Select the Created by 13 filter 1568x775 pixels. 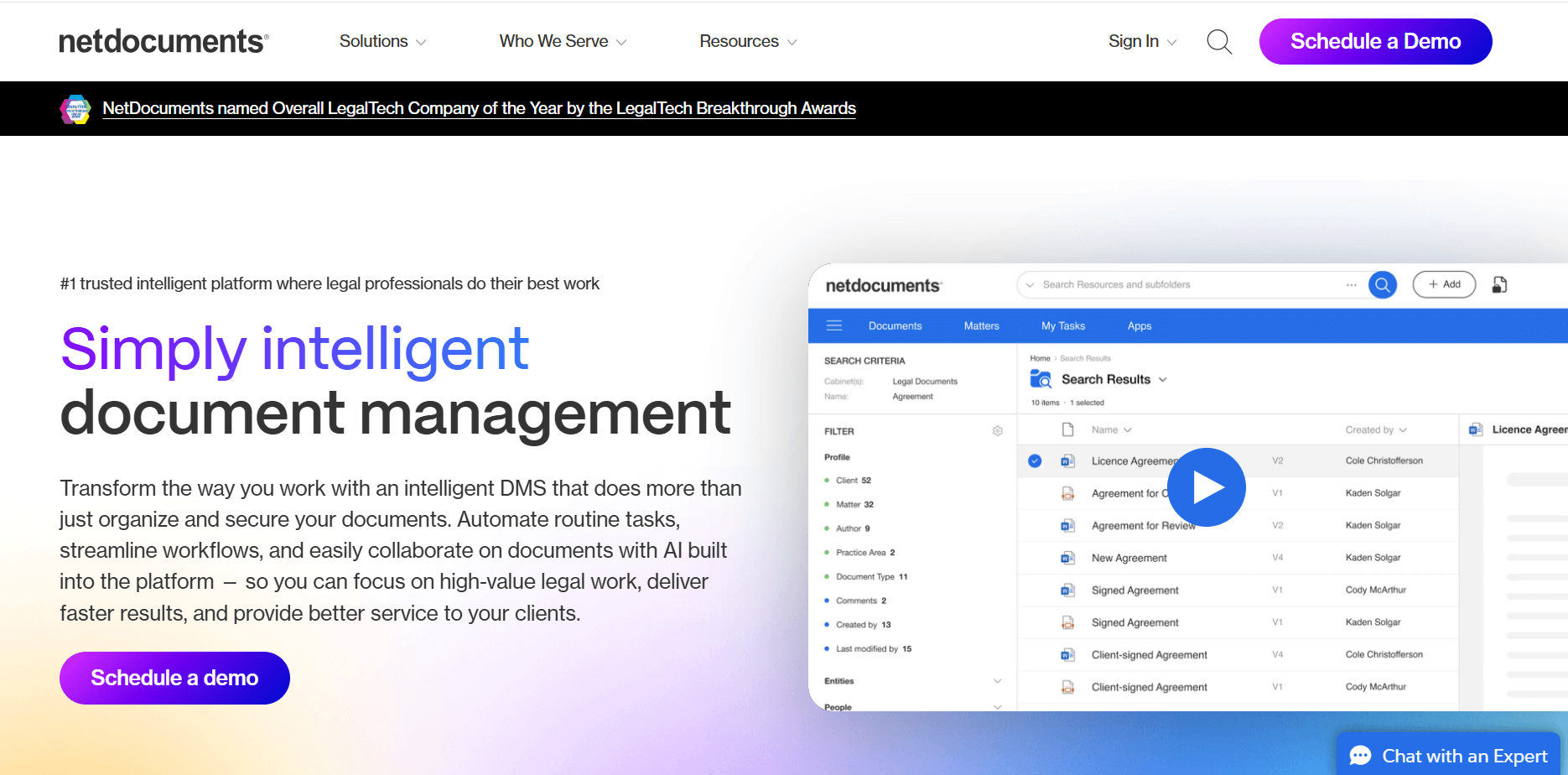[x=863, y=625]
